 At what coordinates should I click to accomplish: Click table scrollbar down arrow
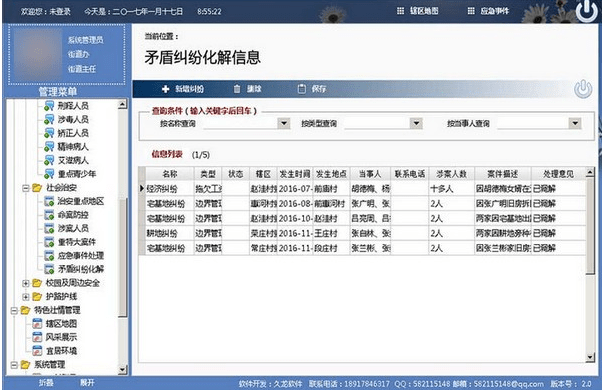590,357
